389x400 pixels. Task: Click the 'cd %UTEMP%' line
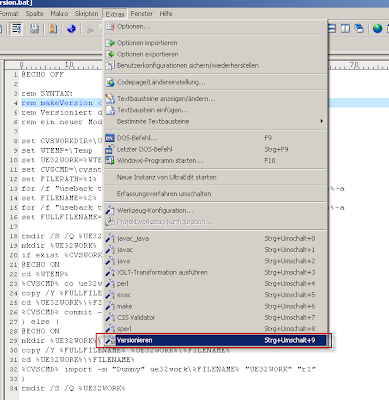(45, 274)
